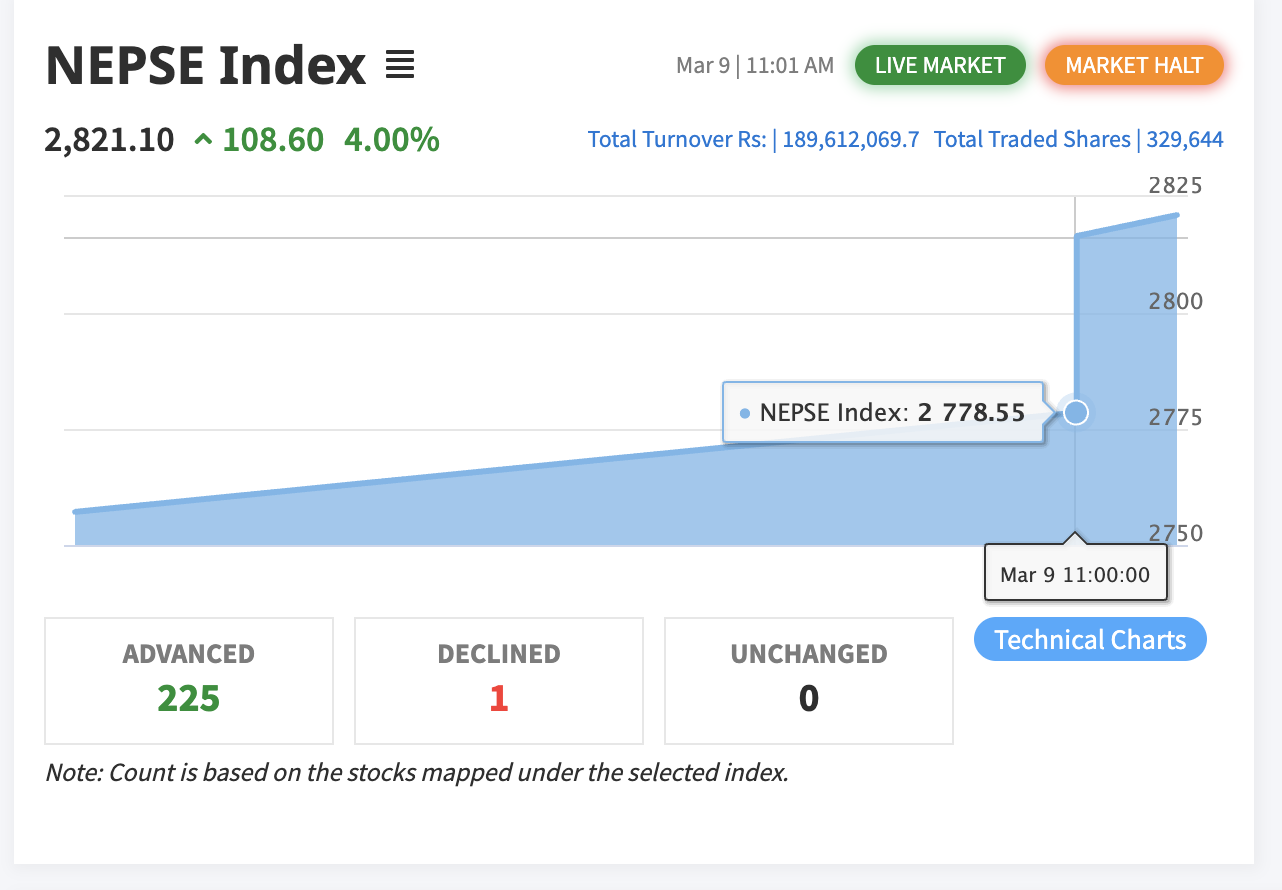
Task: Select the DECLINED 1 box
Action: pyautogui.click(x=499, y=681)
